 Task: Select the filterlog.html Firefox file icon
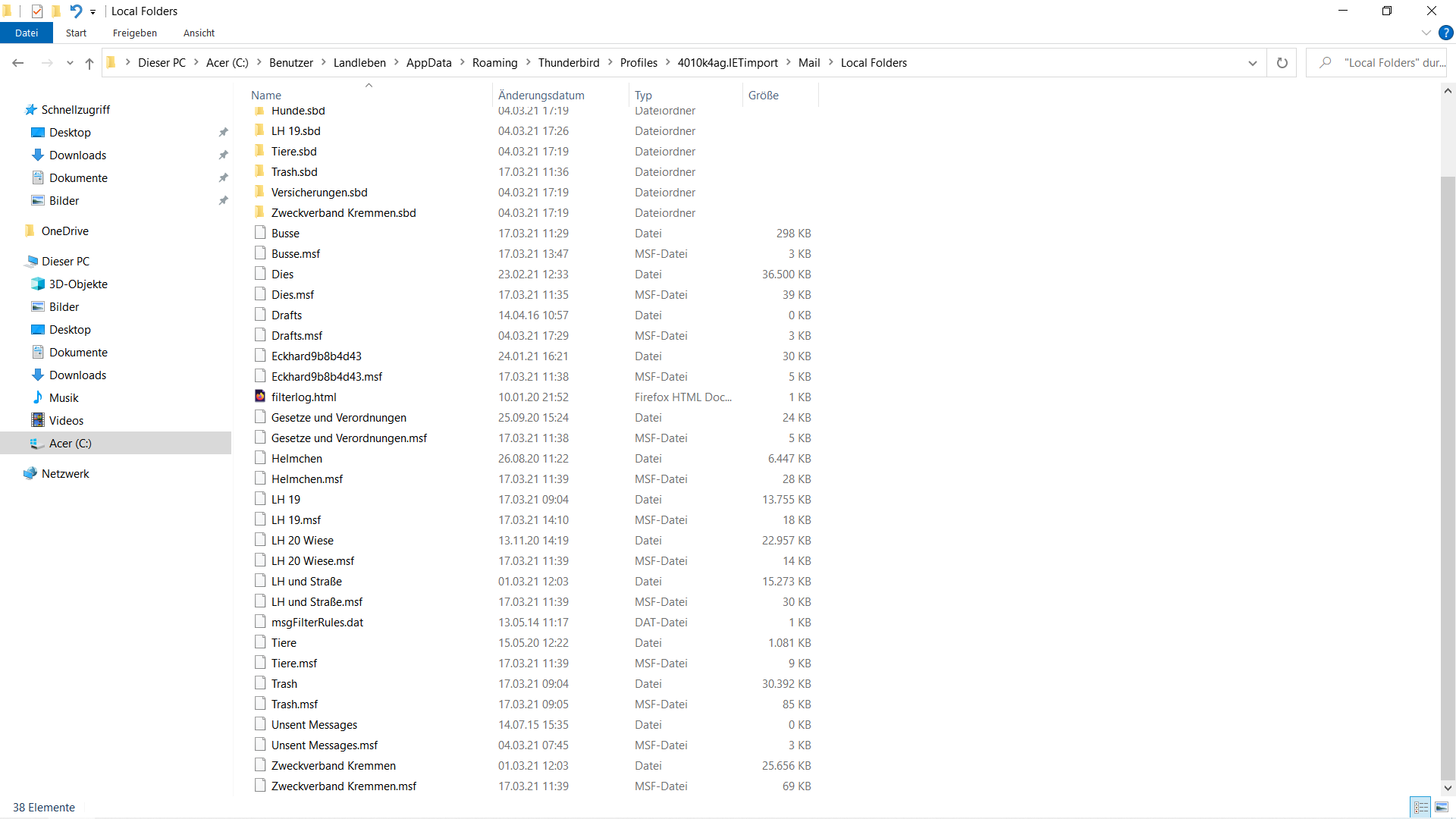click(x=260, y=397)
